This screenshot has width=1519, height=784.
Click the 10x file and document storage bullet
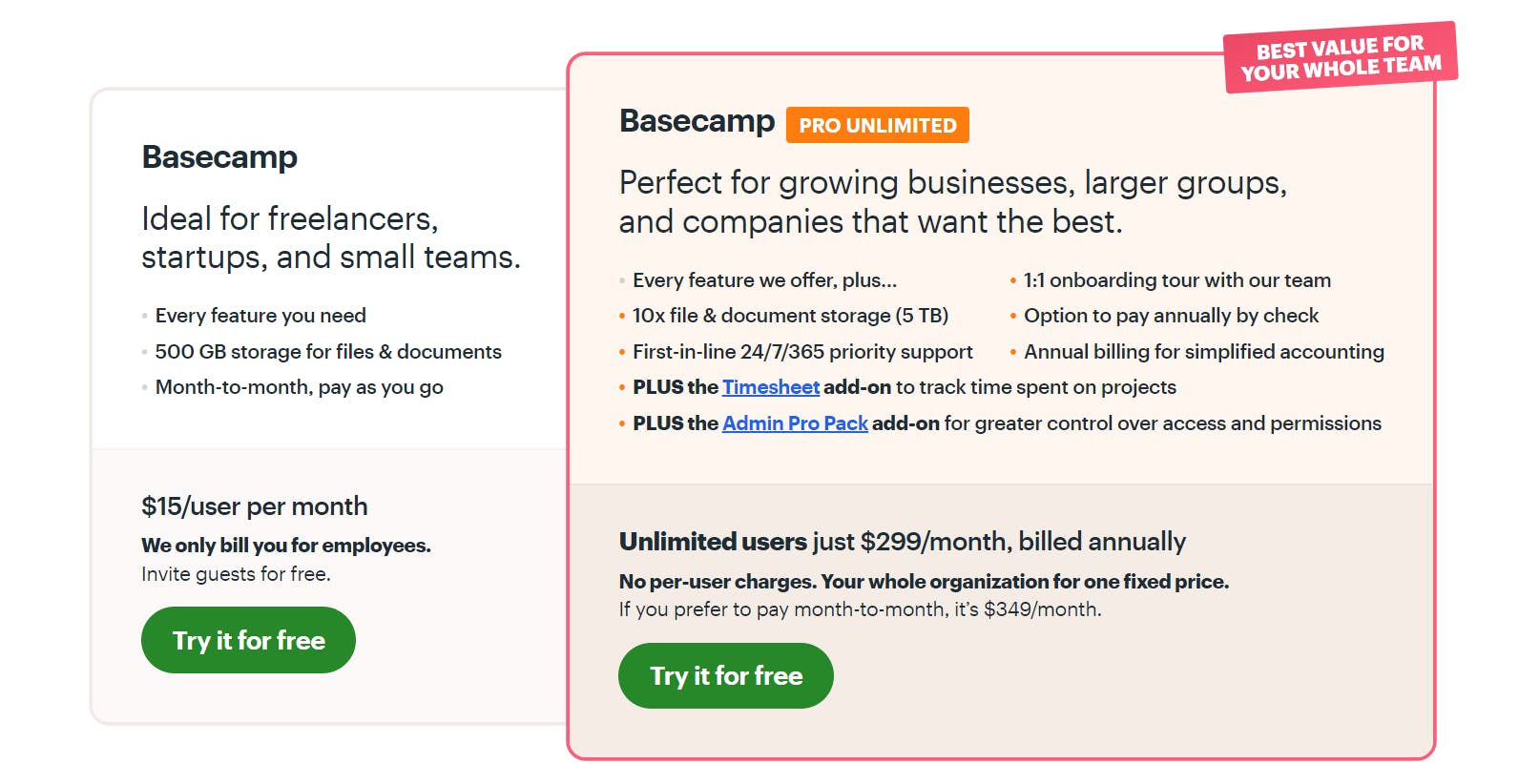tap(791, 315)
